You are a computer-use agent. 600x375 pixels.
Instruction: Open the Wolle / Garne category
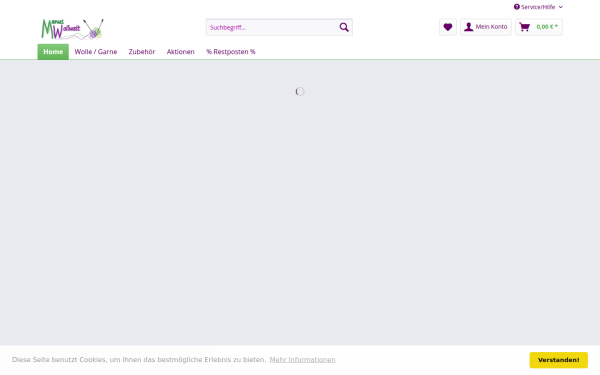96,52
